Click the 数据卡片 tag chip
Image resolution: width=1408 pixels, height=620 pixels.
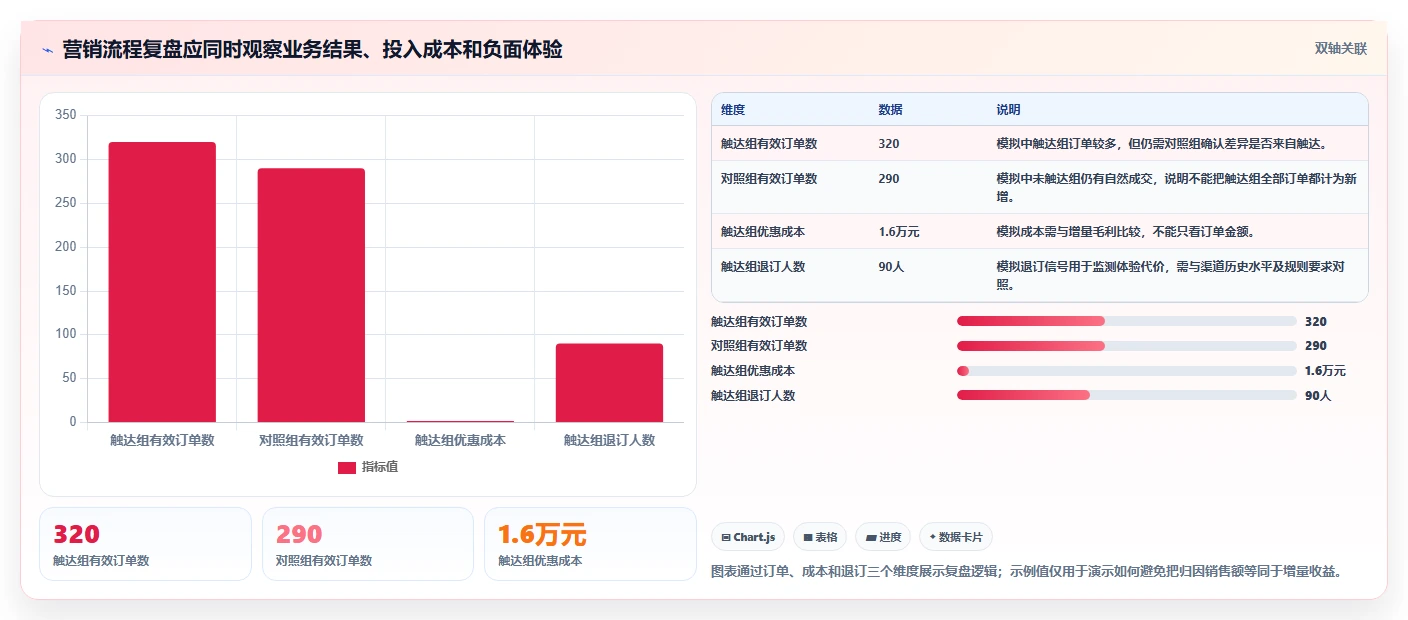tap(956, 537)
